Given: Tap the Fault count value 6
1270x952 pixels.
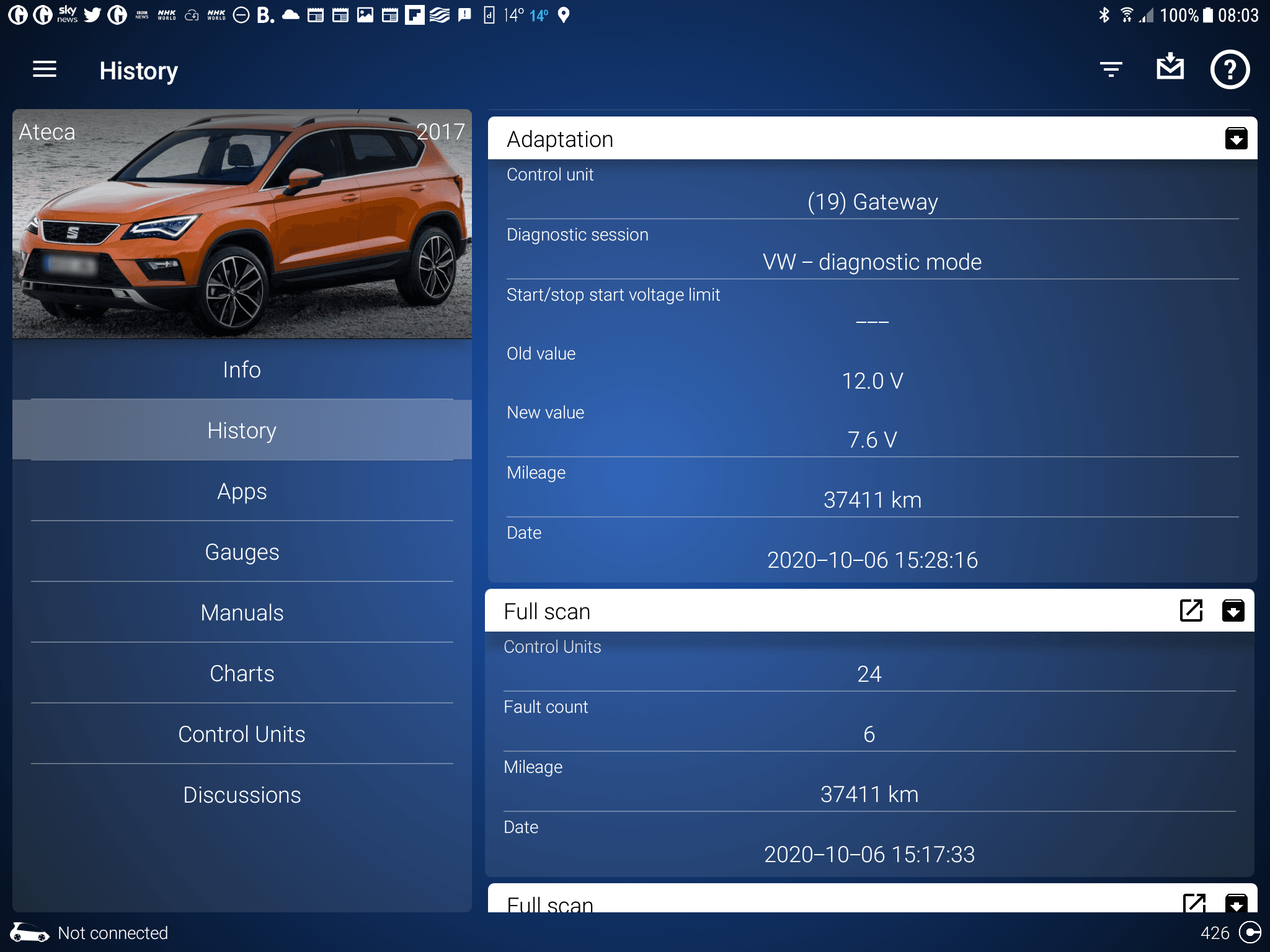Looking at the screenshot, I should point(869,734).
